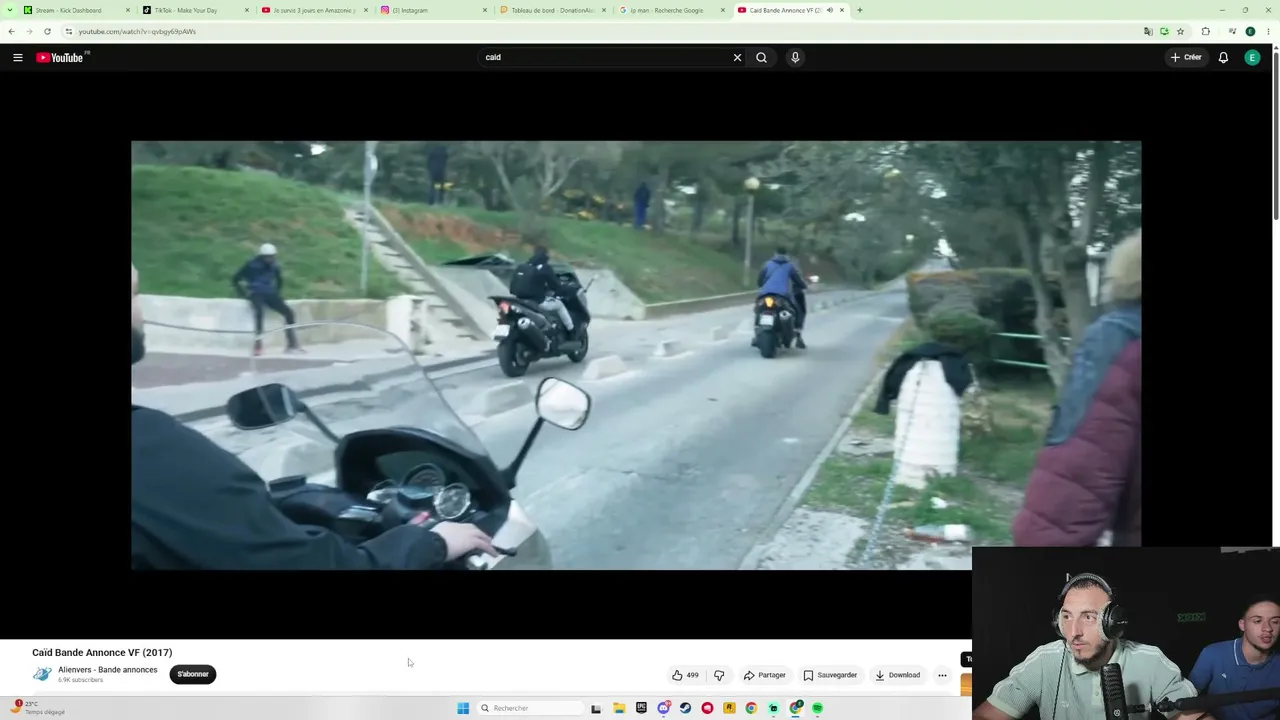Mute audio on the Caïd Bande Annonce tab
The width and height of the screenshot is (1280, 720).
pos(829,10)
